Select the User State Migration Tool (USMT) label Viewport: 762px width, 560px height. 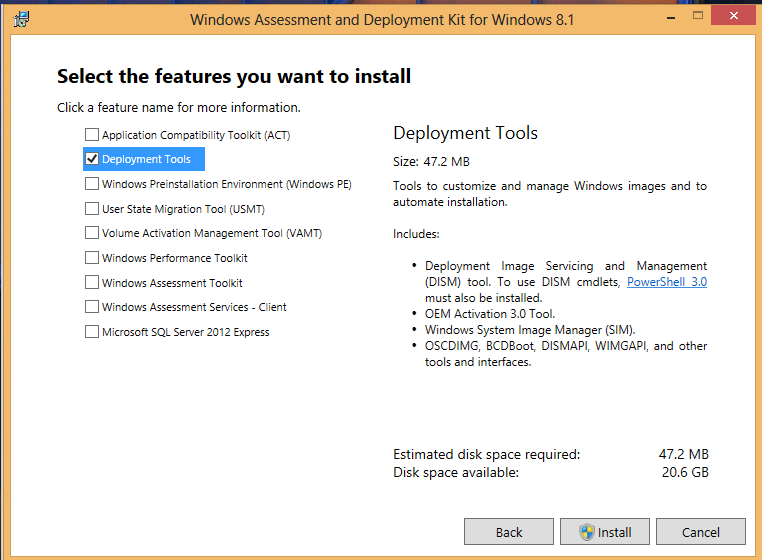click(183, 209)
